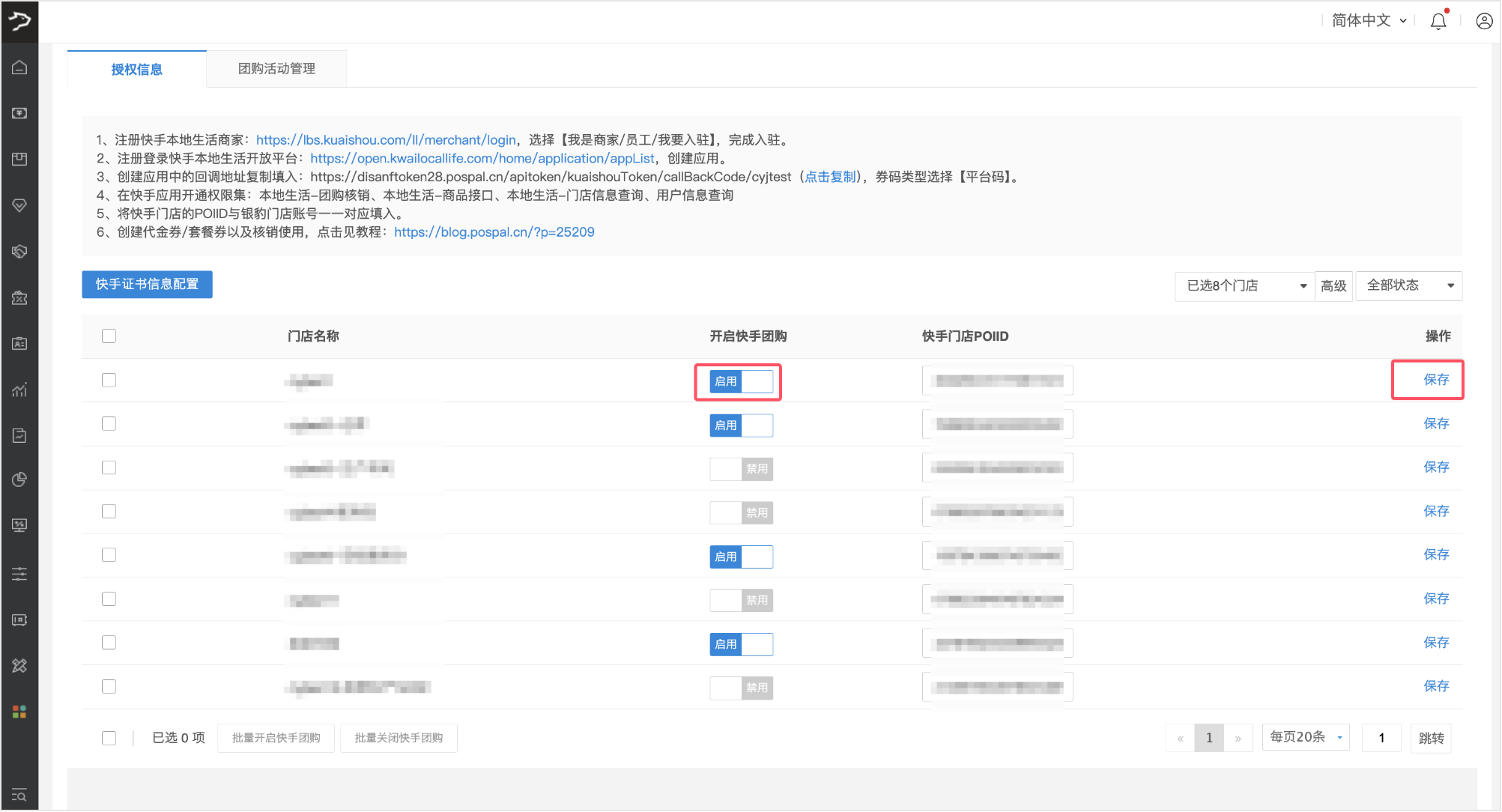Click the first store's POIID input field
The image size is (1502, 812).
997,381
